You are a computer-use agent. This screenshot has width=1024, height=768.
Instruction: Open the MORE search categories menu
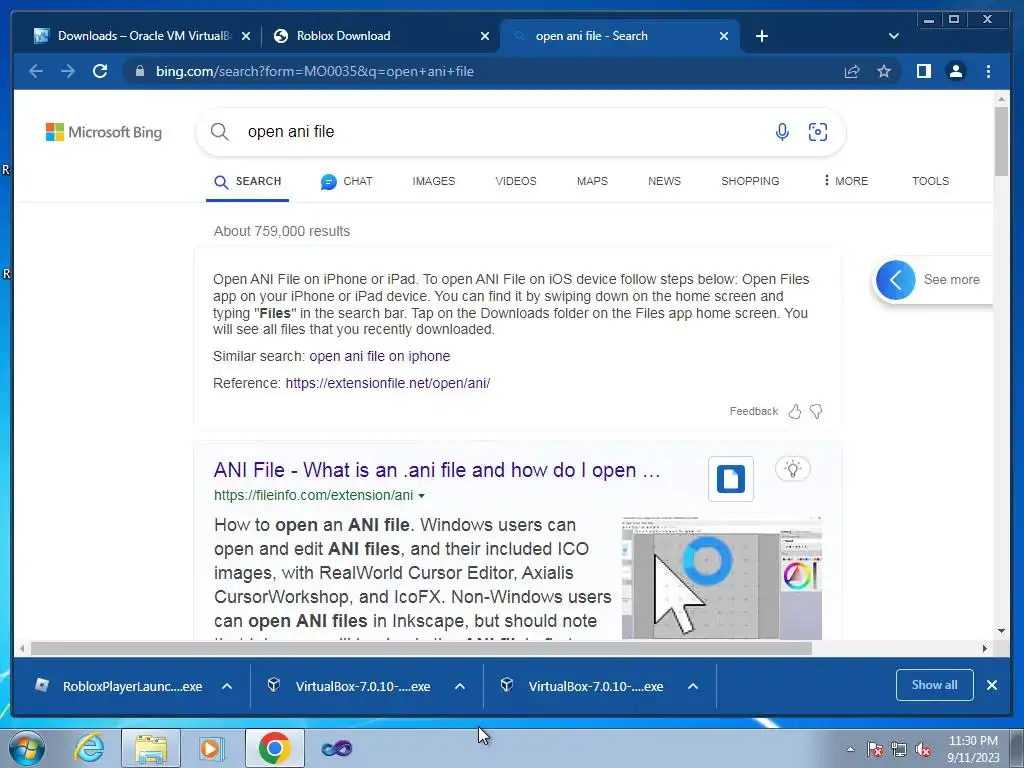pos(846,181)
